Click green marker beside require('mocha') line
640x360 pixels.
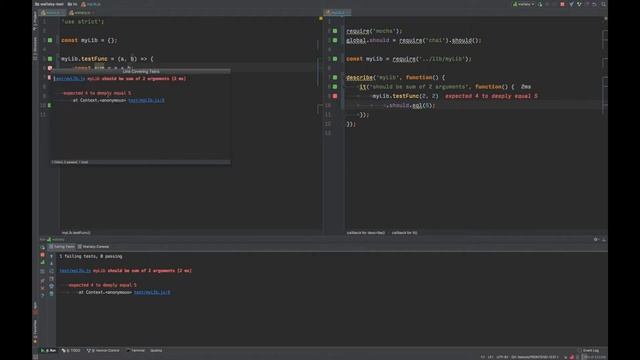[335, 31]
